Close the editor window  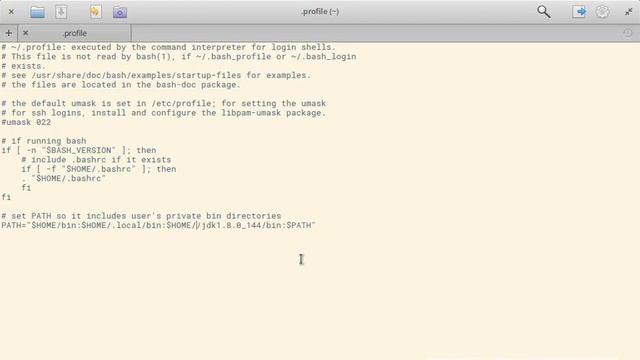tap(11, 12)
